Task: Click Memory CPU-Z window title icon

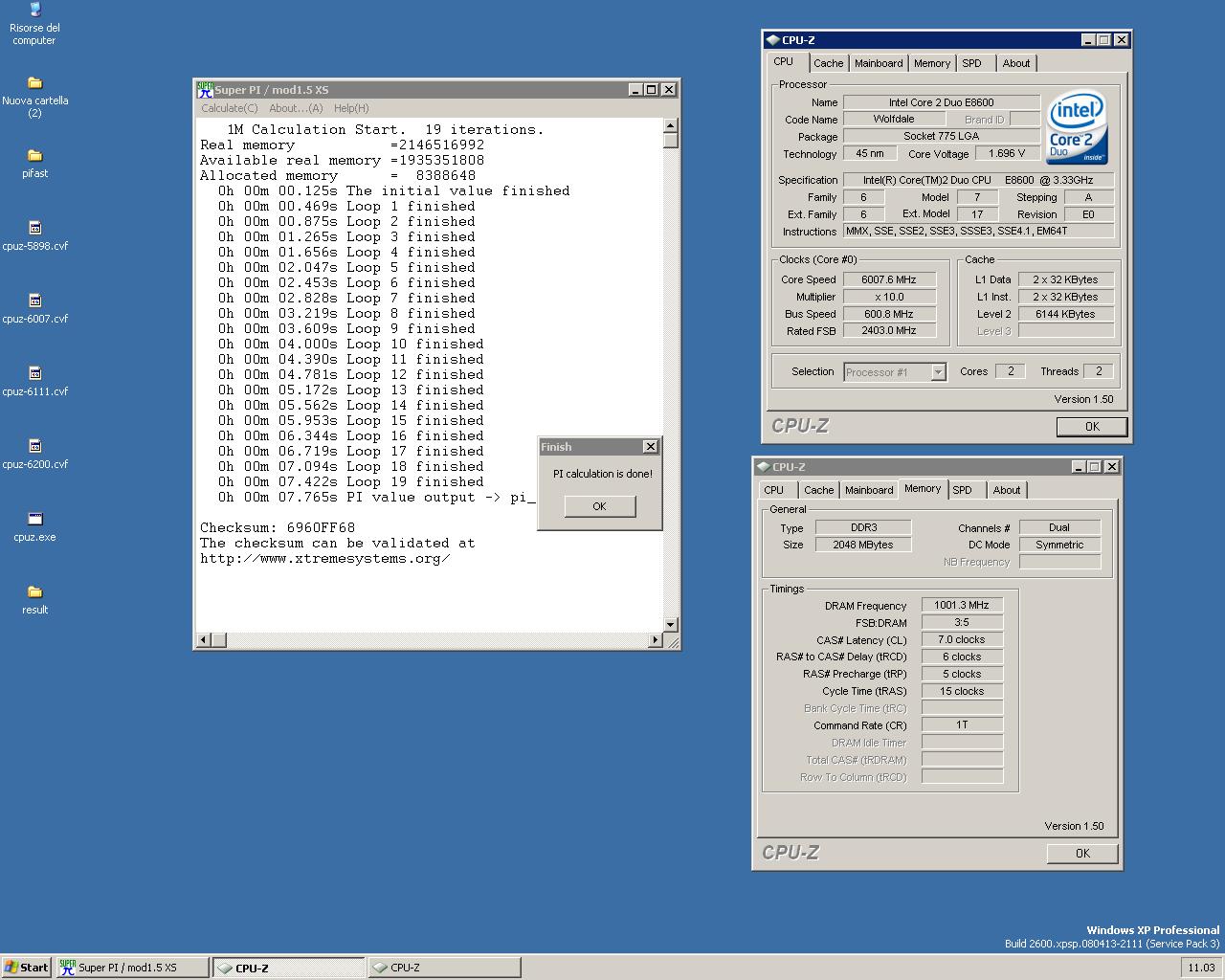Action: 764,467
